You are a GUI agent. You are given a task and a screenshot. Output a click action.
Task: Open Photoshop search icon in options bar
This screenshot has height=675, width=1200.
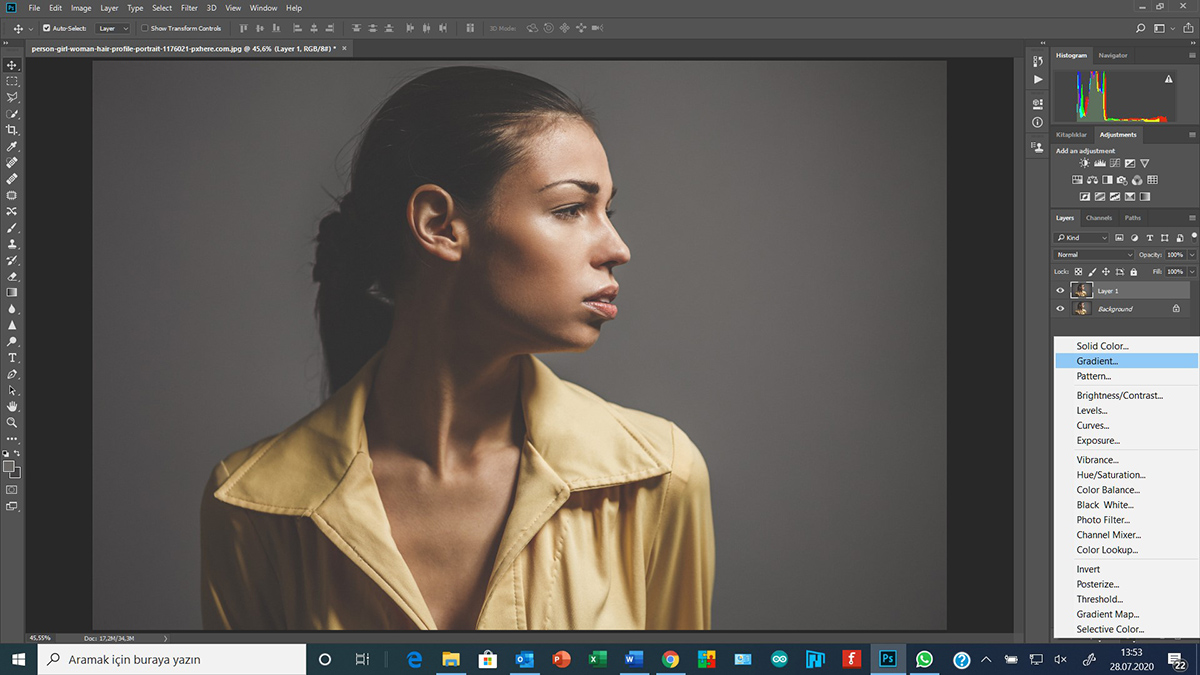(1141, 28)
